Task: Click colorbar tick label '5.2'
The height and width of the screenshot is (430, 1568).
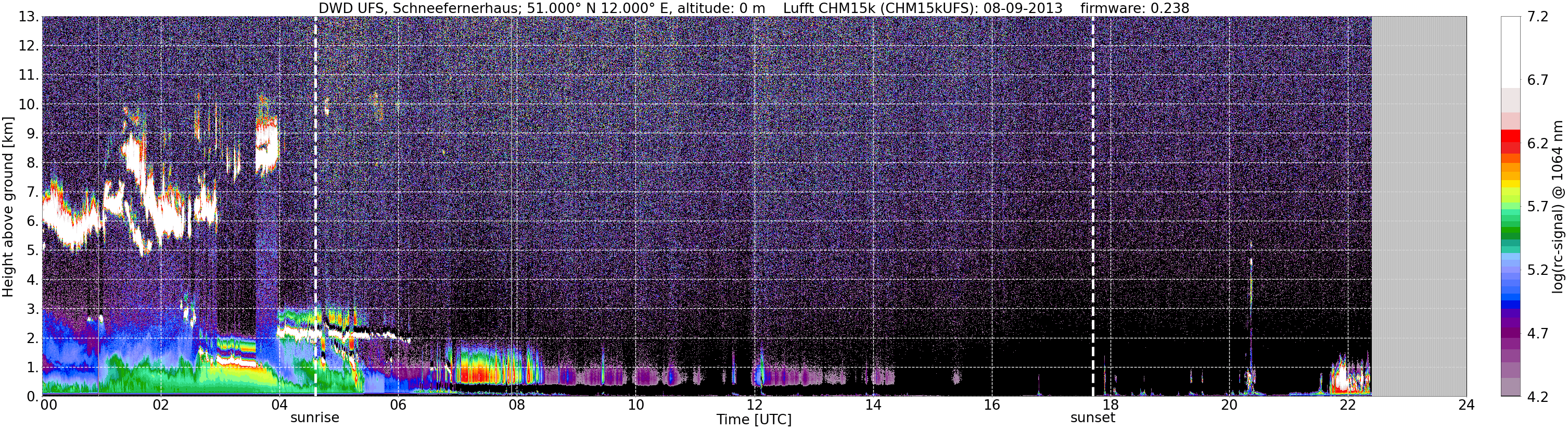Action: 1538,270
